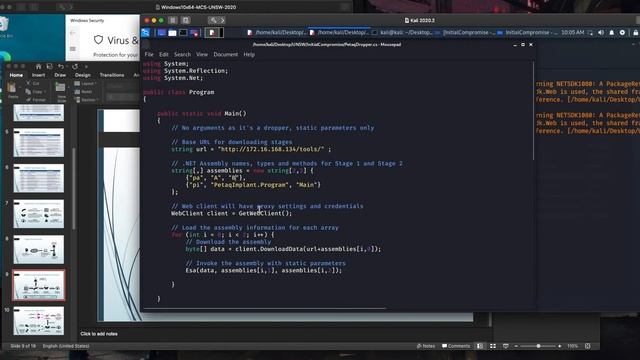Click the code text "PetaqImplant.Program"

(249, 185)
